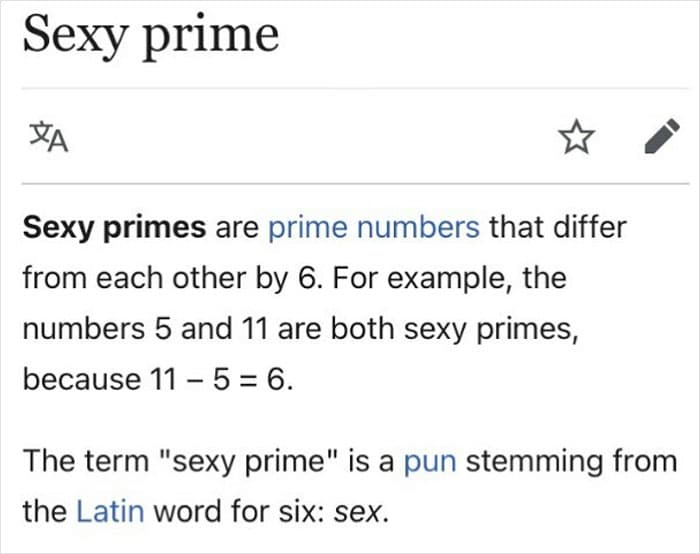The height and width of the screenshot is (554, 700).
Task: Star this article to watch it
Action: click(x=577, y=137)
